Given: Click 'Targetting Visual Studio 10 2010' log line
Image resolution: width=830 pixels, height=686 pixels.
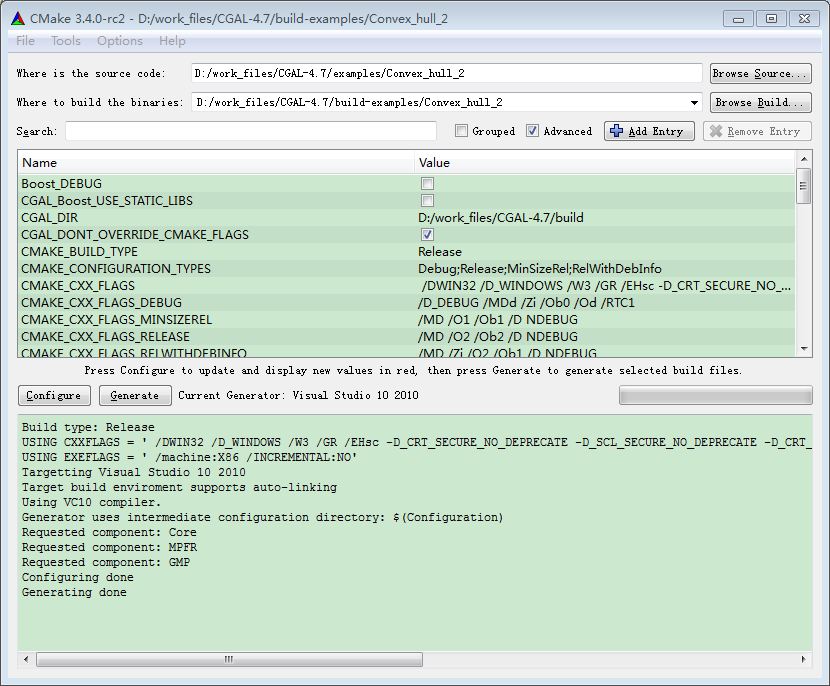Looking at the screenshot, I should [x=134, y=472].
